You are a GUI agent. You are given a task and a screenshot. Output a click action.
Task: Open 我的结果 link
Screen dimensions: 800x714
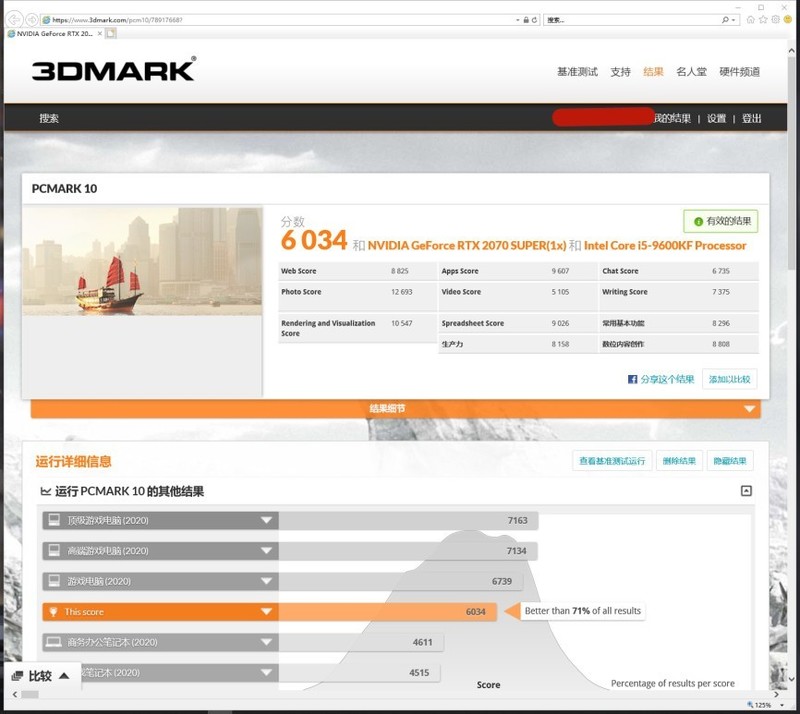click(x=672, y=118)
